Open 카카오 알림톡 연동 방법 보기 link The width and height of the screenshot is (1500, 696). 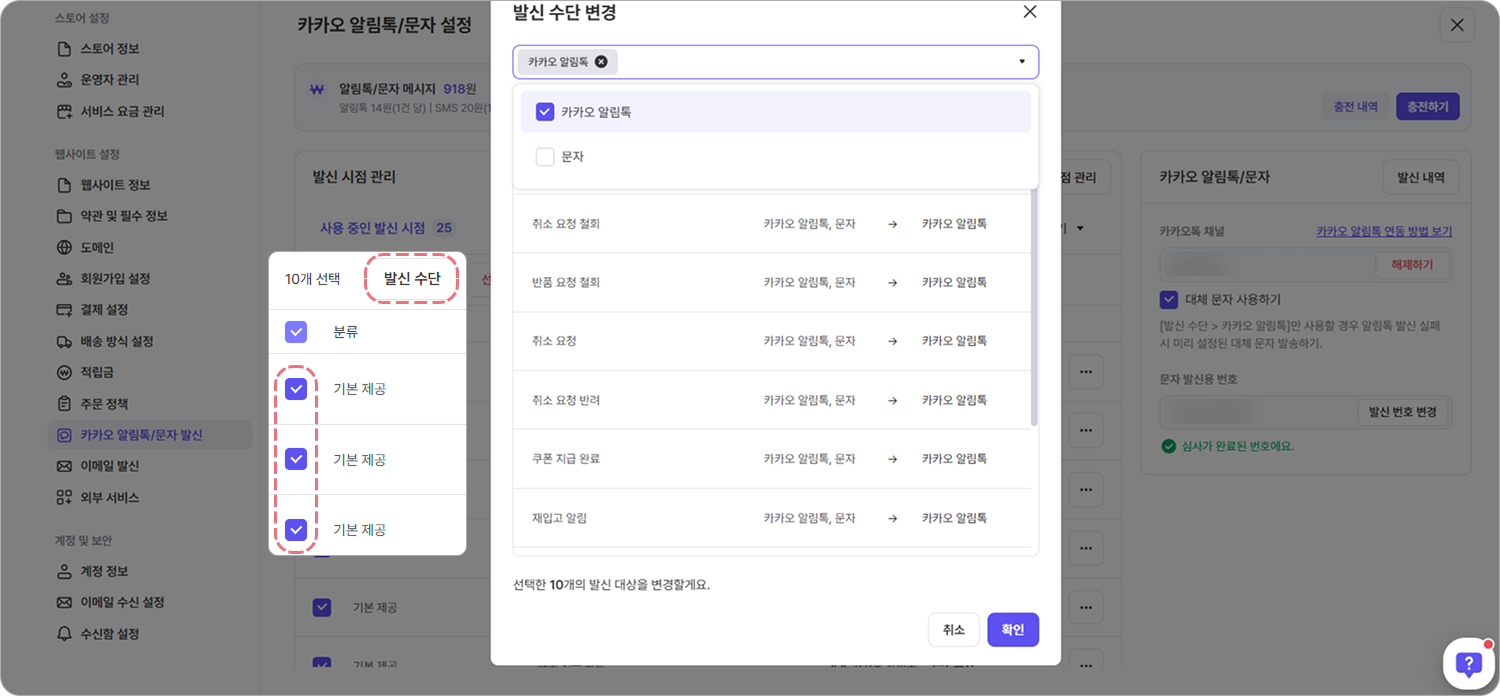(1384, 231)
